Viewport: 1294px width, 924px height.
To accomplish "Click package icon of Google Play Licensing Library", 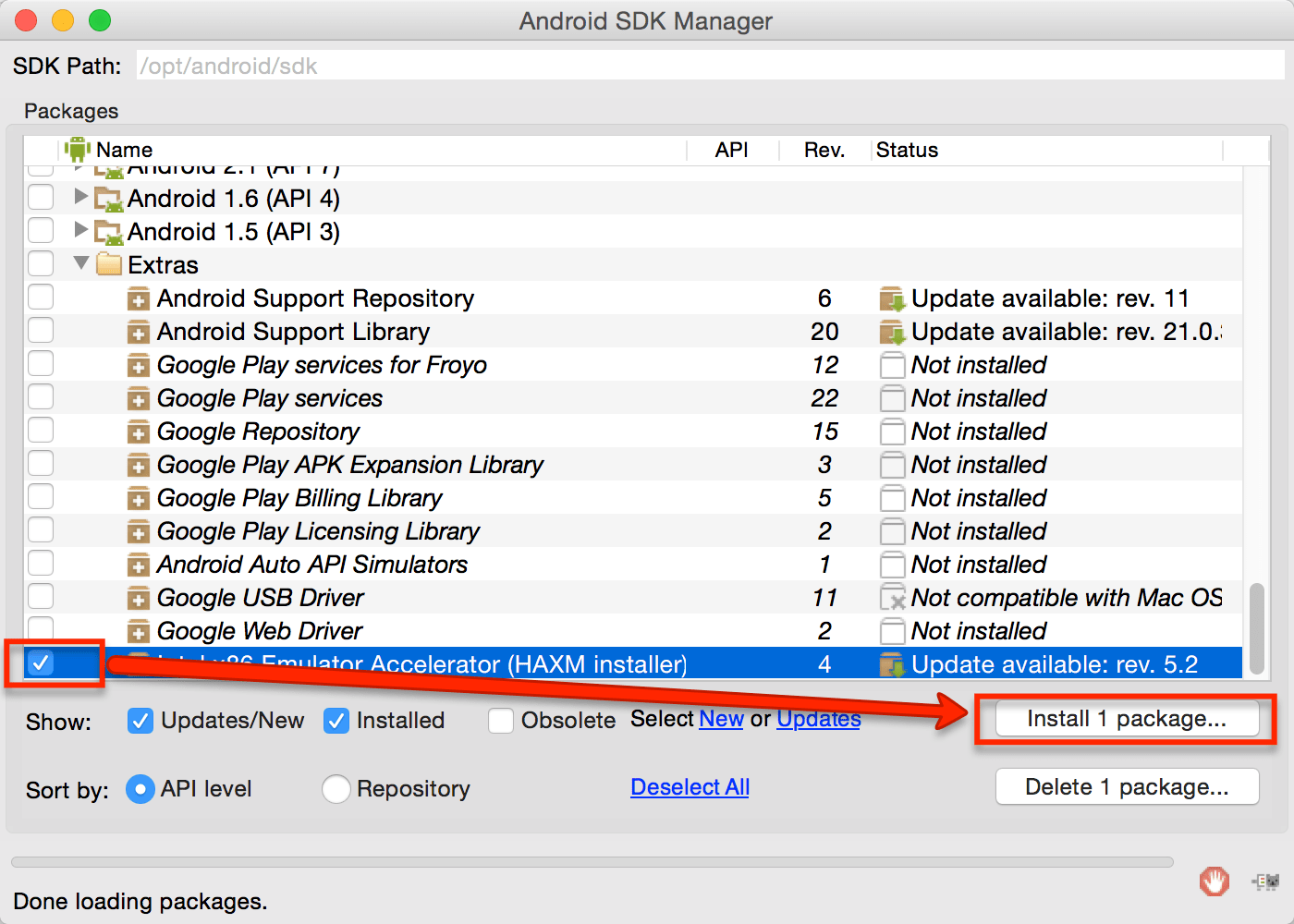I will coord(138,531).
